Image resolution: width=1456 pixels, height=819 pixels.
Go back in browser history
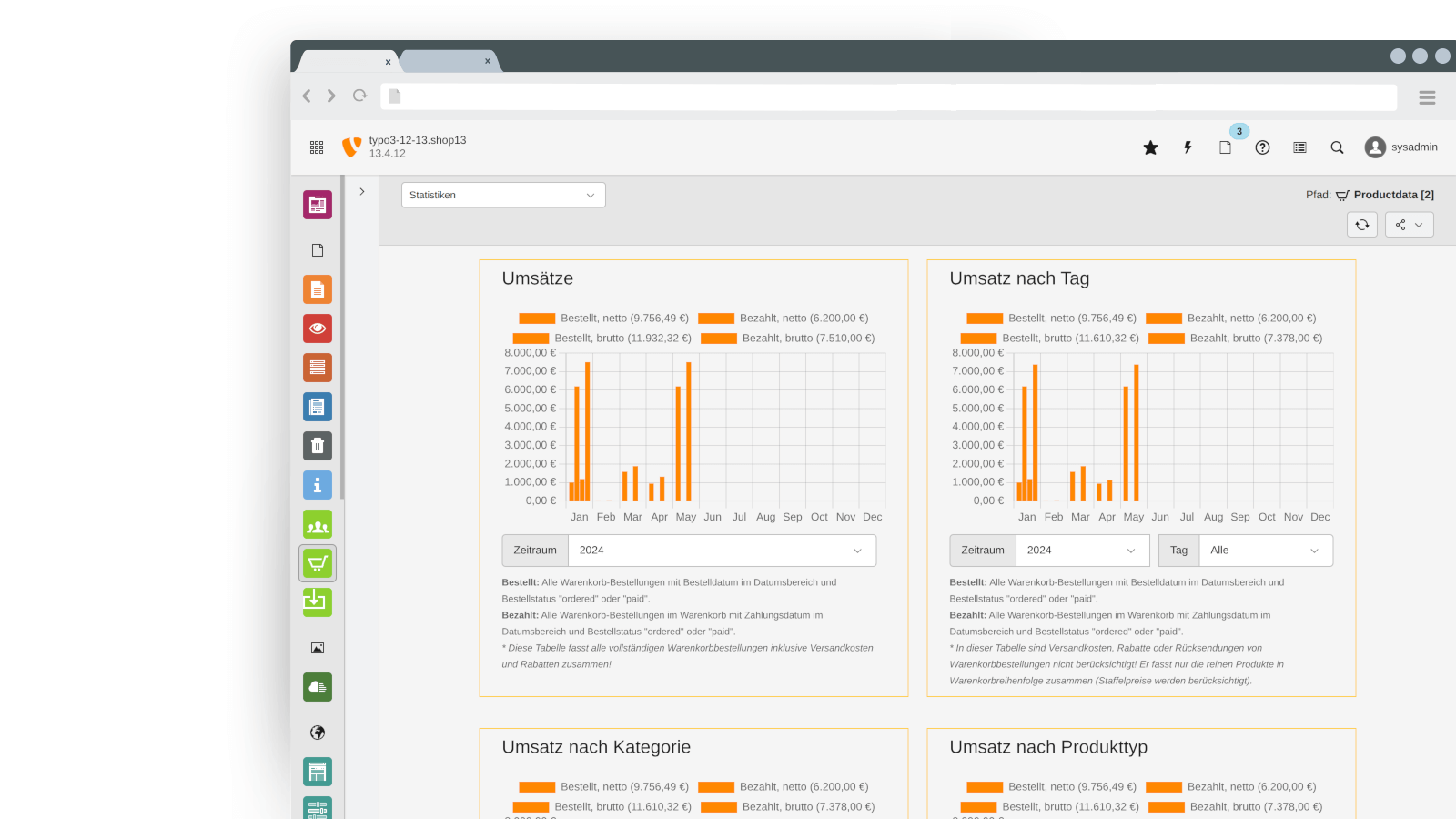307,96
